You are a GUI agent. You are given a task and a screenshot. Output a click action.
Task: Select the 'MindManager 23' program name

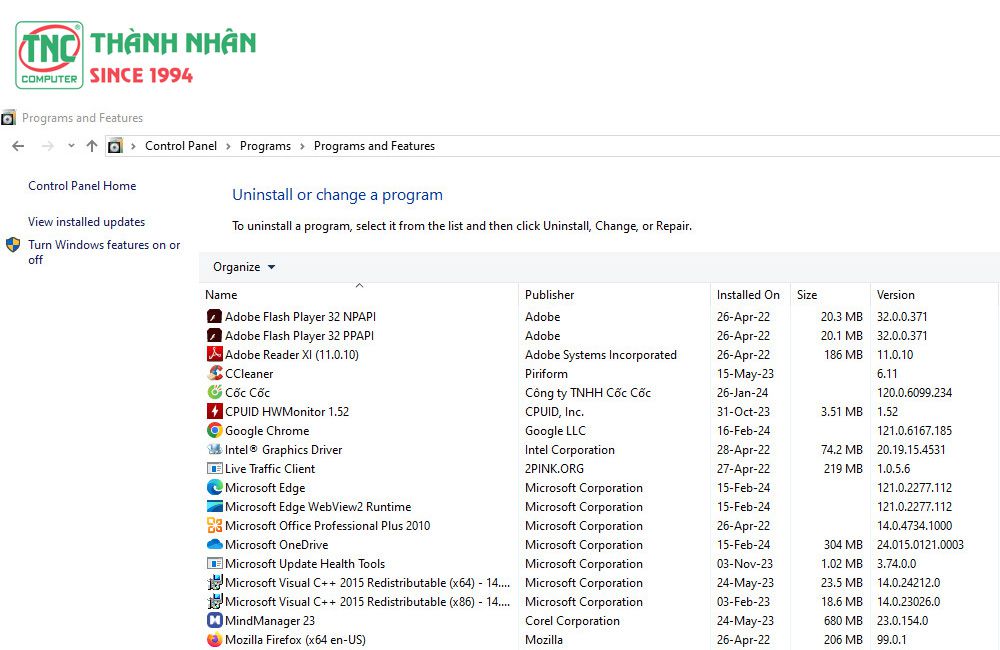pos(270,621)
